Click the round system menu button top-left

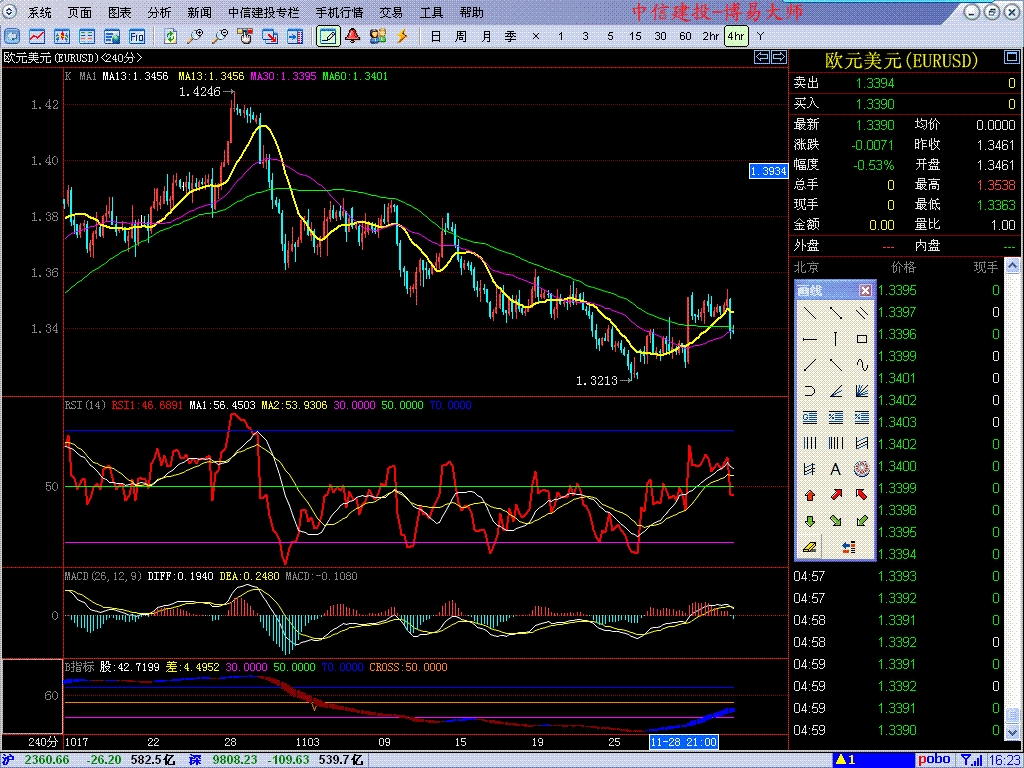pos(11,13)
